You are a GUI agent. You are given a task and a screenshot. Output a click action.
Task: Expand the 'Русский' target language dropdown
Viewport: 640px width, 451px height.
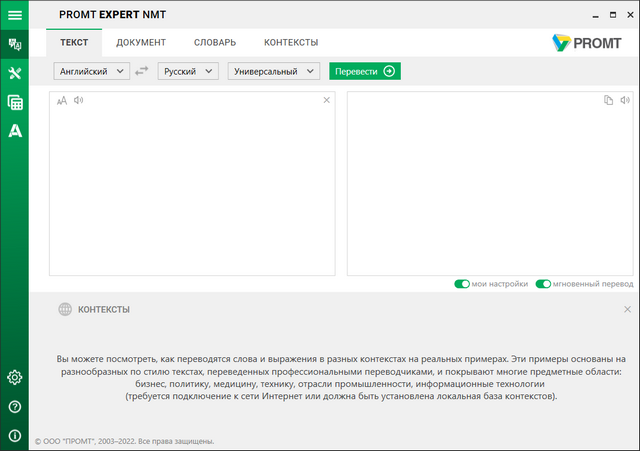(x=188, y=71)
